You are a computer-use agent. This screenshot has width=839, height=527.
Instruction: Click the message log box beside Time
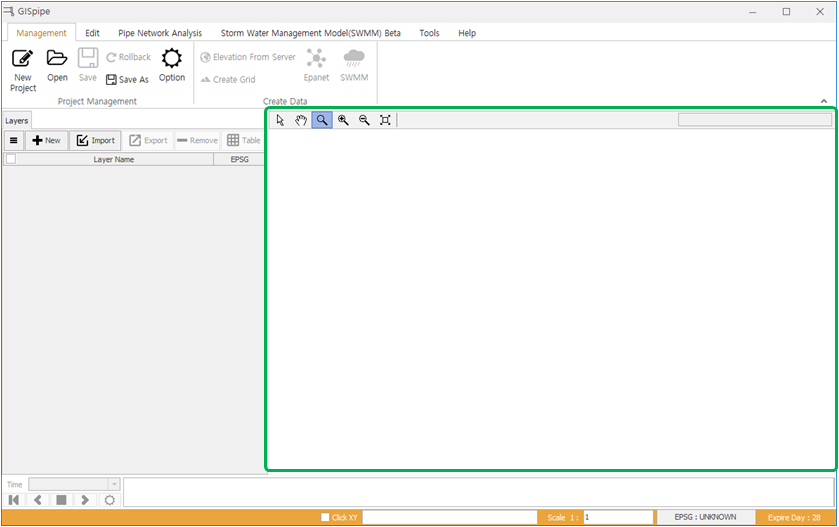[x=479, y=492]
